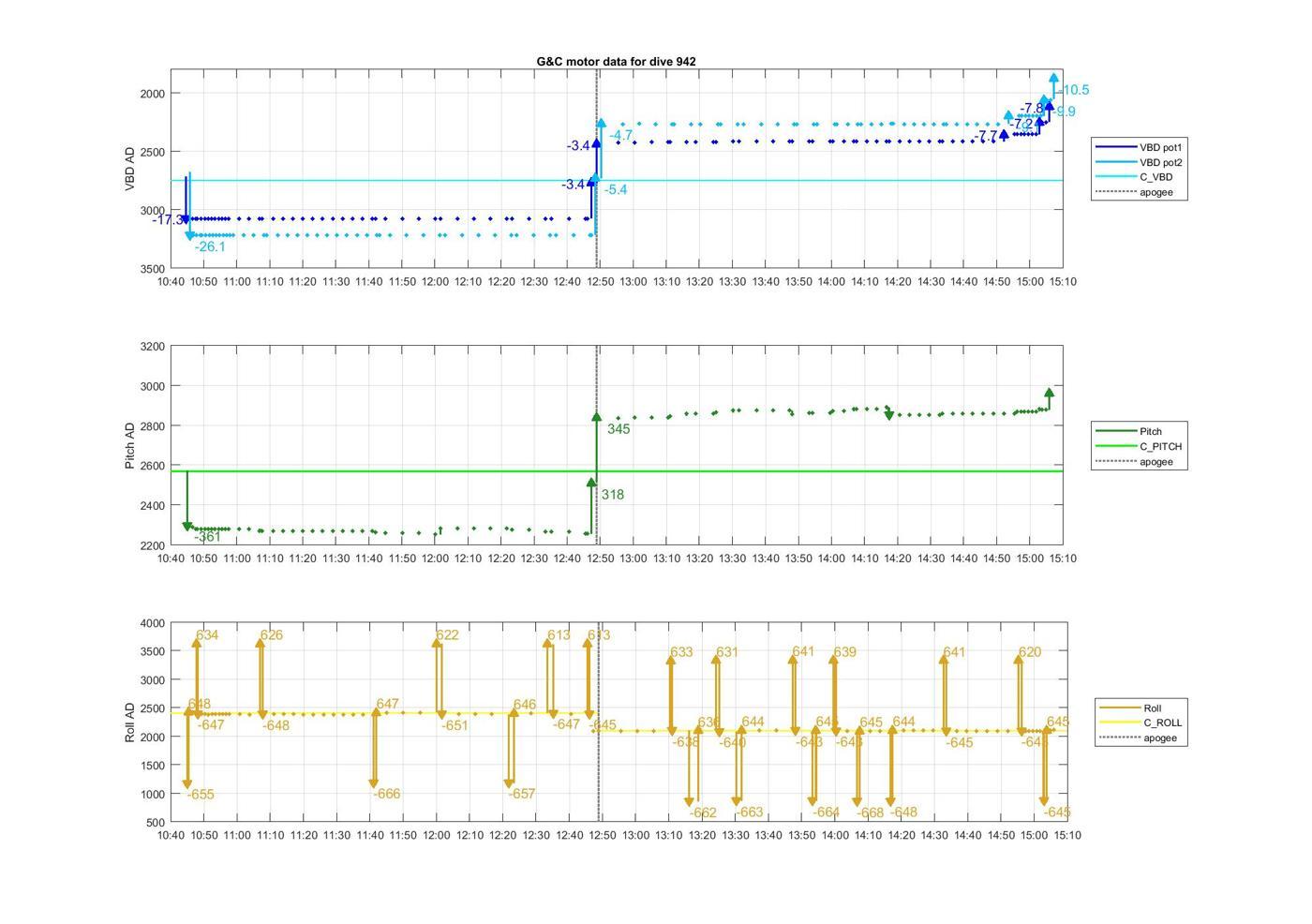Viewport: 1312px width, 924px height.
Task: Click '12:50' on the Pitch plot x-axis
Action: [600, 559]
